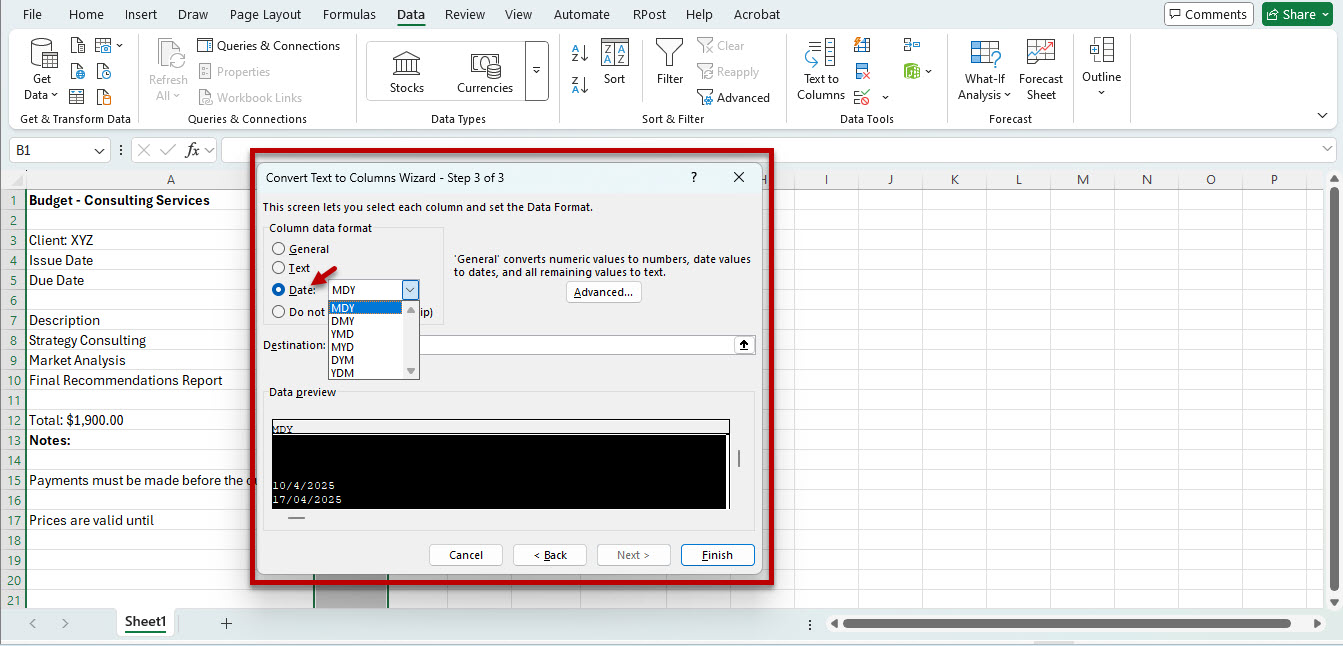
Task: Open the Data Model dropdown arrow
Action: point(929,72)
